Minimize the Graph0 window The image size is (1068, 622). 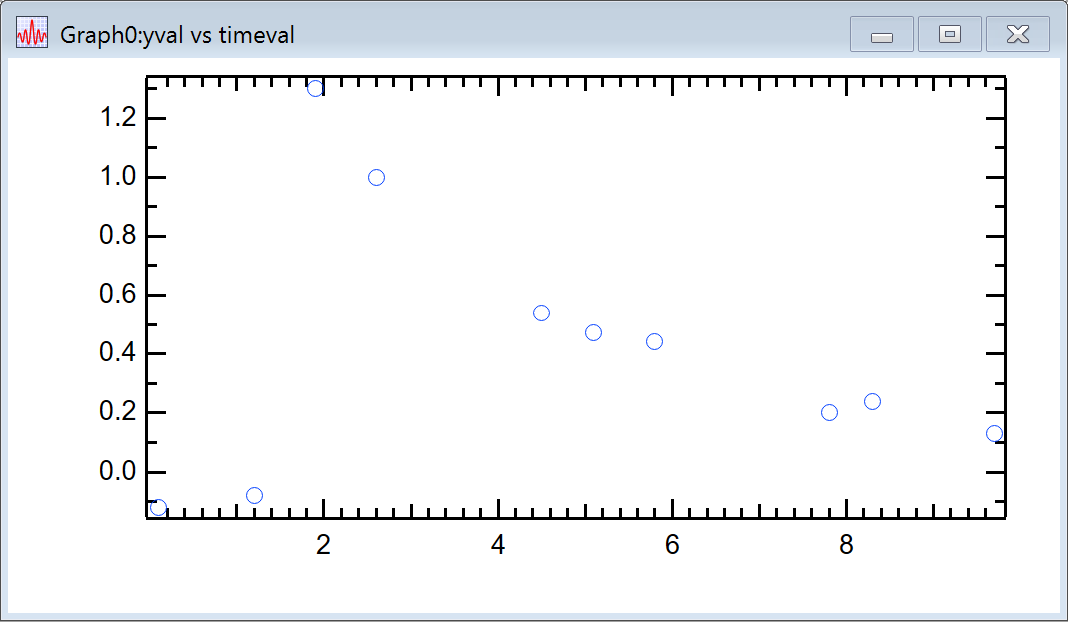coord(881,35)
